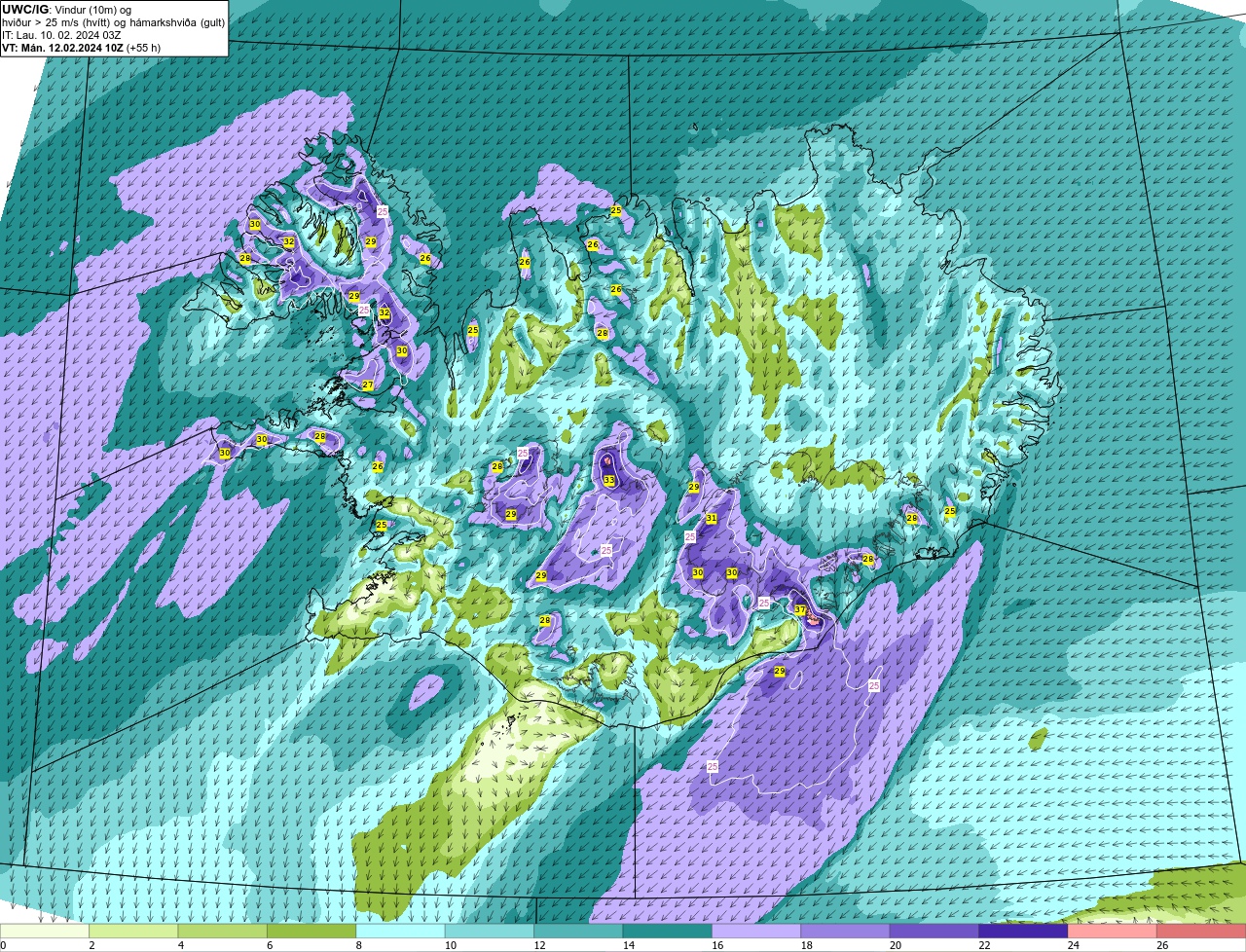Click the dark indigo 22–24 m/s legend swatch
The width and height of the screenshot is (1246, 952).
(x=1024, y=931)
